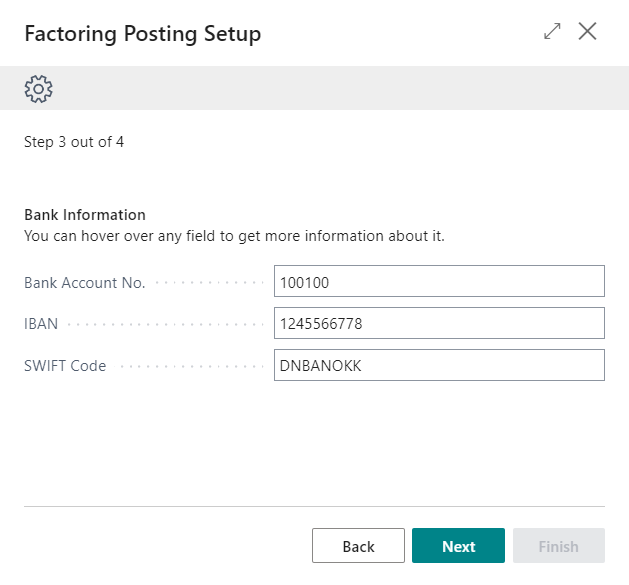The width and height of the screenshot is (629, 585).
Task: Go back with the Back button
Action: [358, 546]
